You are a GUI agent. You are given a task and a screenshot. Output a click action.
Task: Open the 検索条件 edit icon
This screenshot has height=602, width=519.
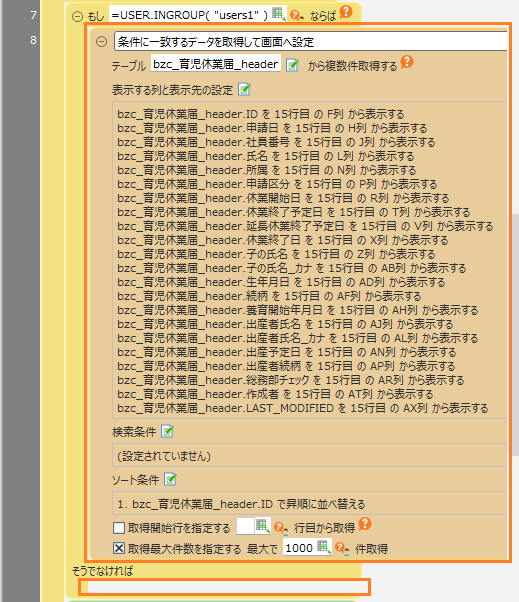(167, 432)
